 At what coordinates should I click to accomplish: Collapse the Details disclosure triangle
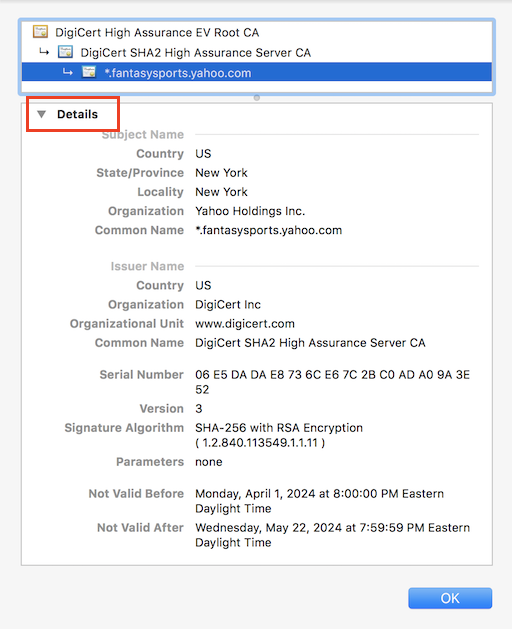point(41,114)
